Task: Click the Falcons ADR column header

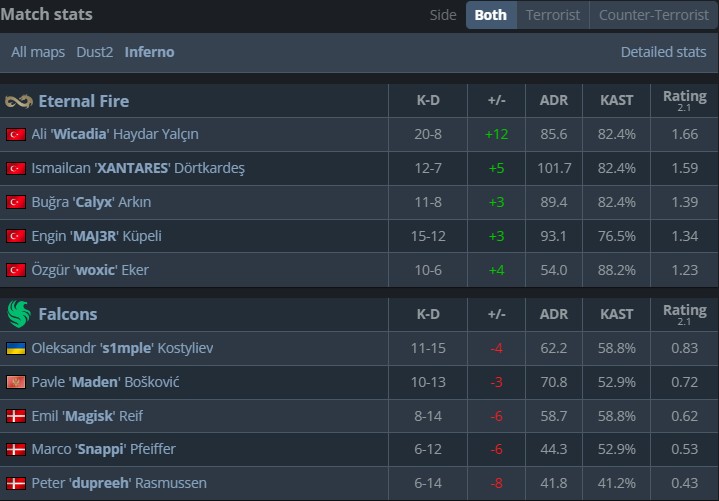Action: (x=553, y=314)
